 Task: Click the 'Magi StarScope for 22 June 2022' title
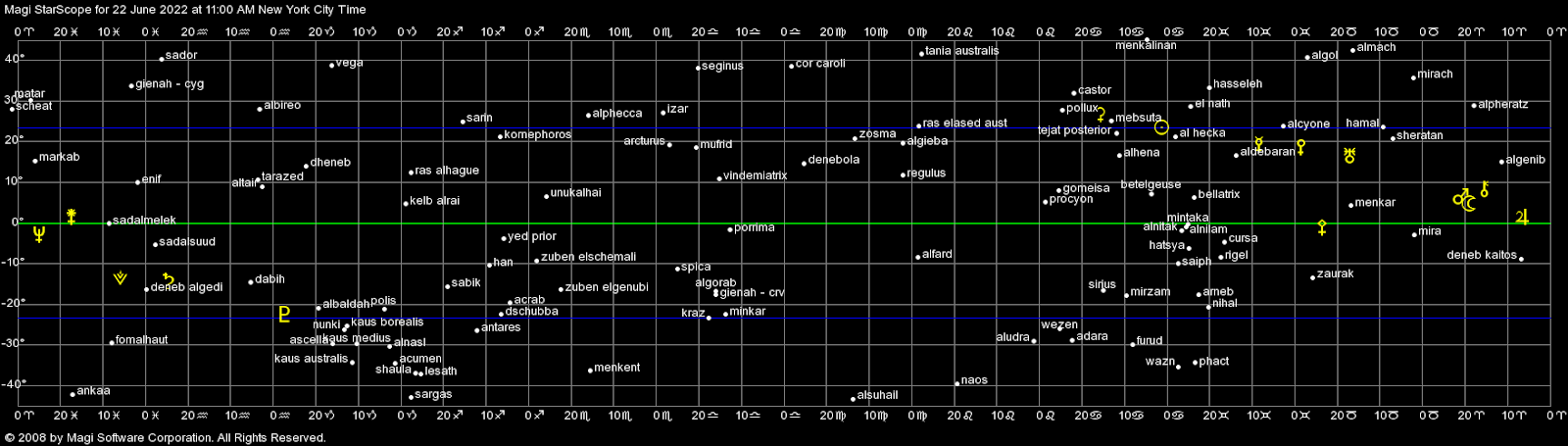[98, 9]
